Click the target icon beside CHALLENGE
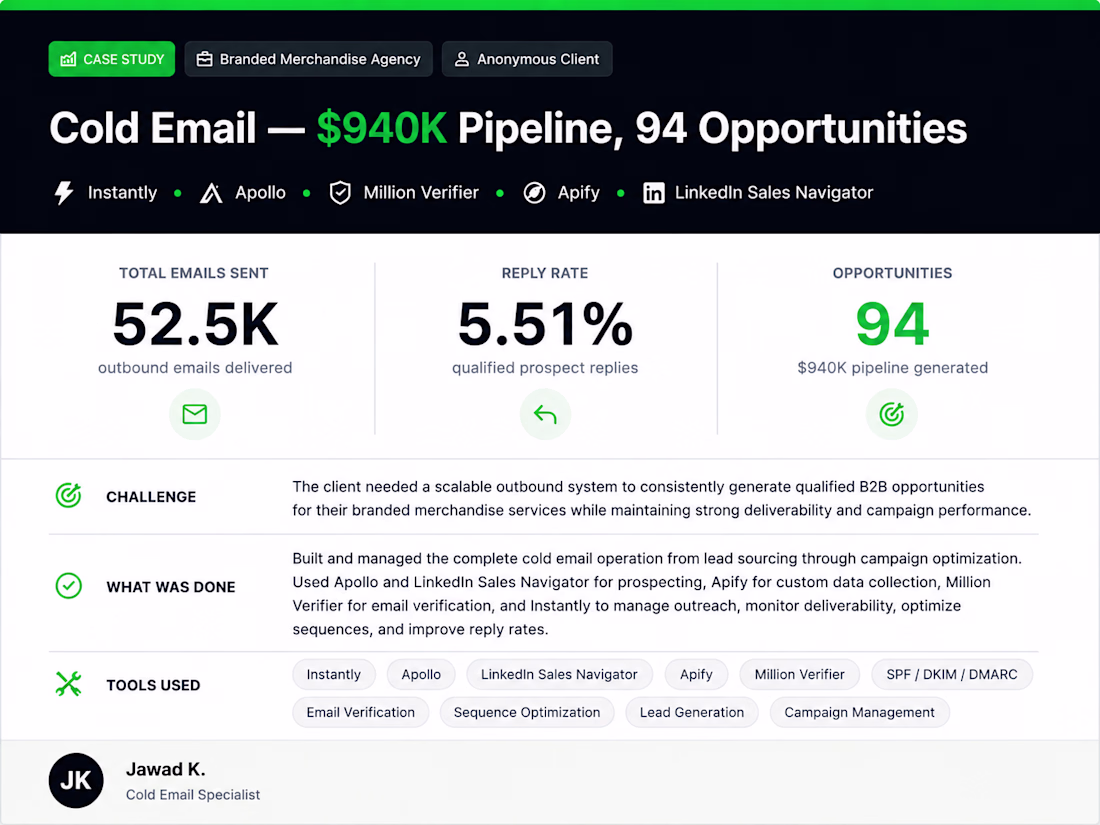This screenshot has width=1100, height=825. click(68, 496)
